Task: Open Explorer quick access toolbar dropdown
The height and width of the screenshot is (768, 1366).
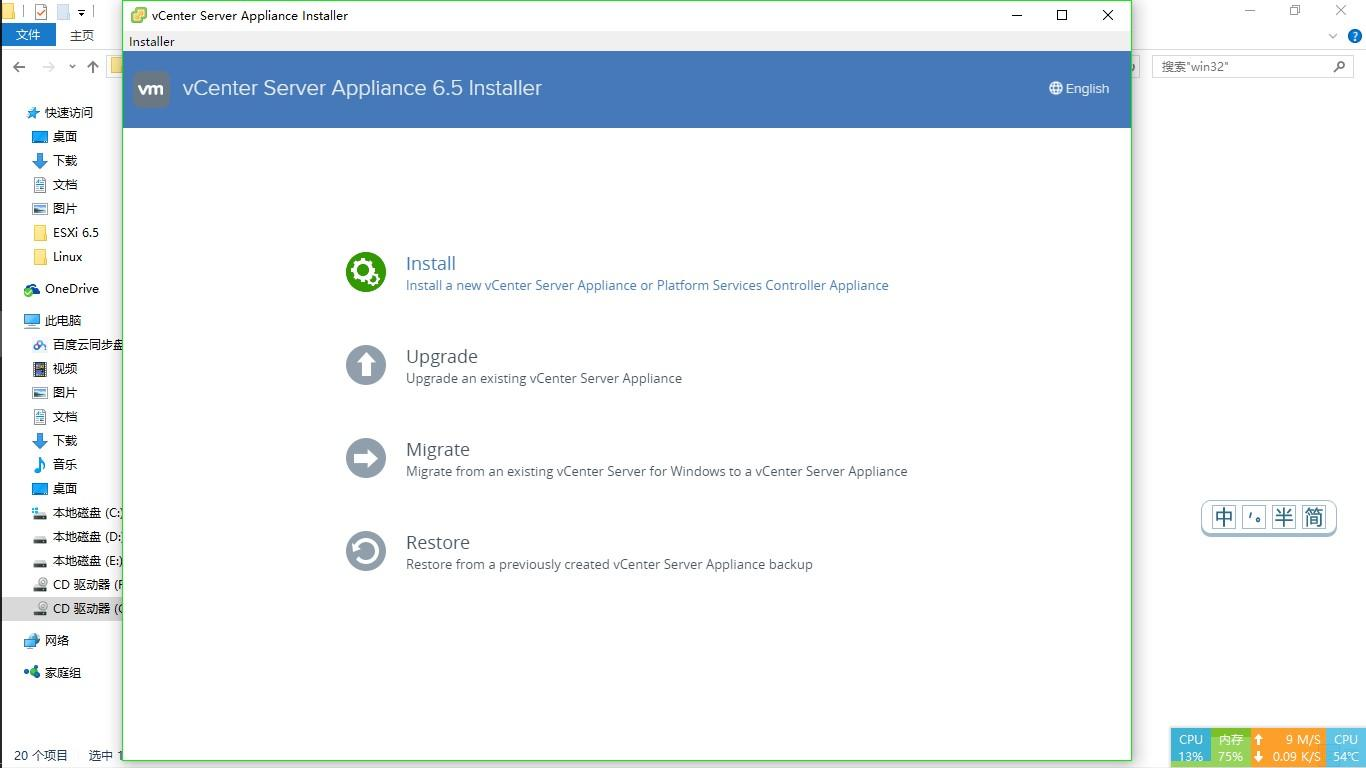Action: click(x=81, y=12)
